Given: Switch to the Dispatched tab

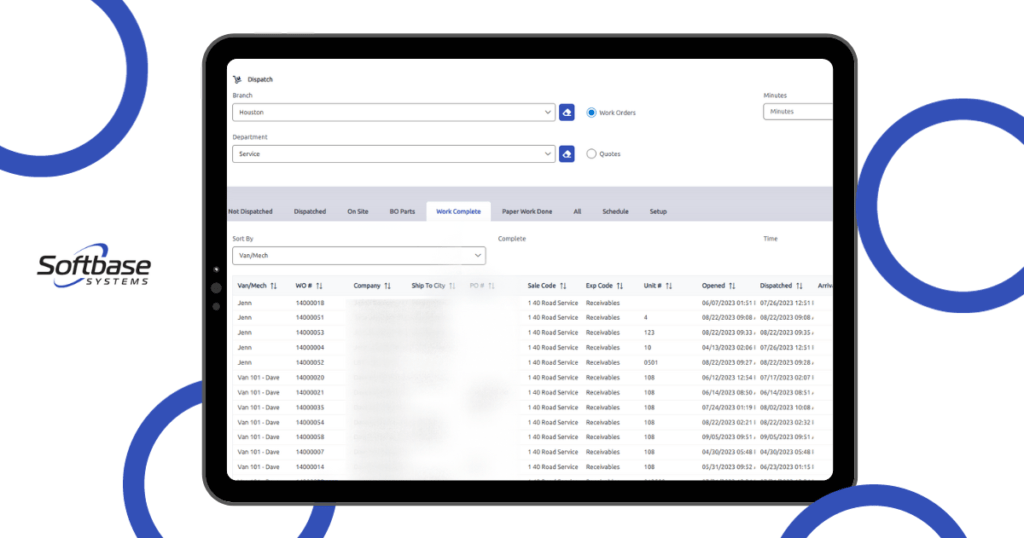Looking at the screenshot, I should pos(310,212).
